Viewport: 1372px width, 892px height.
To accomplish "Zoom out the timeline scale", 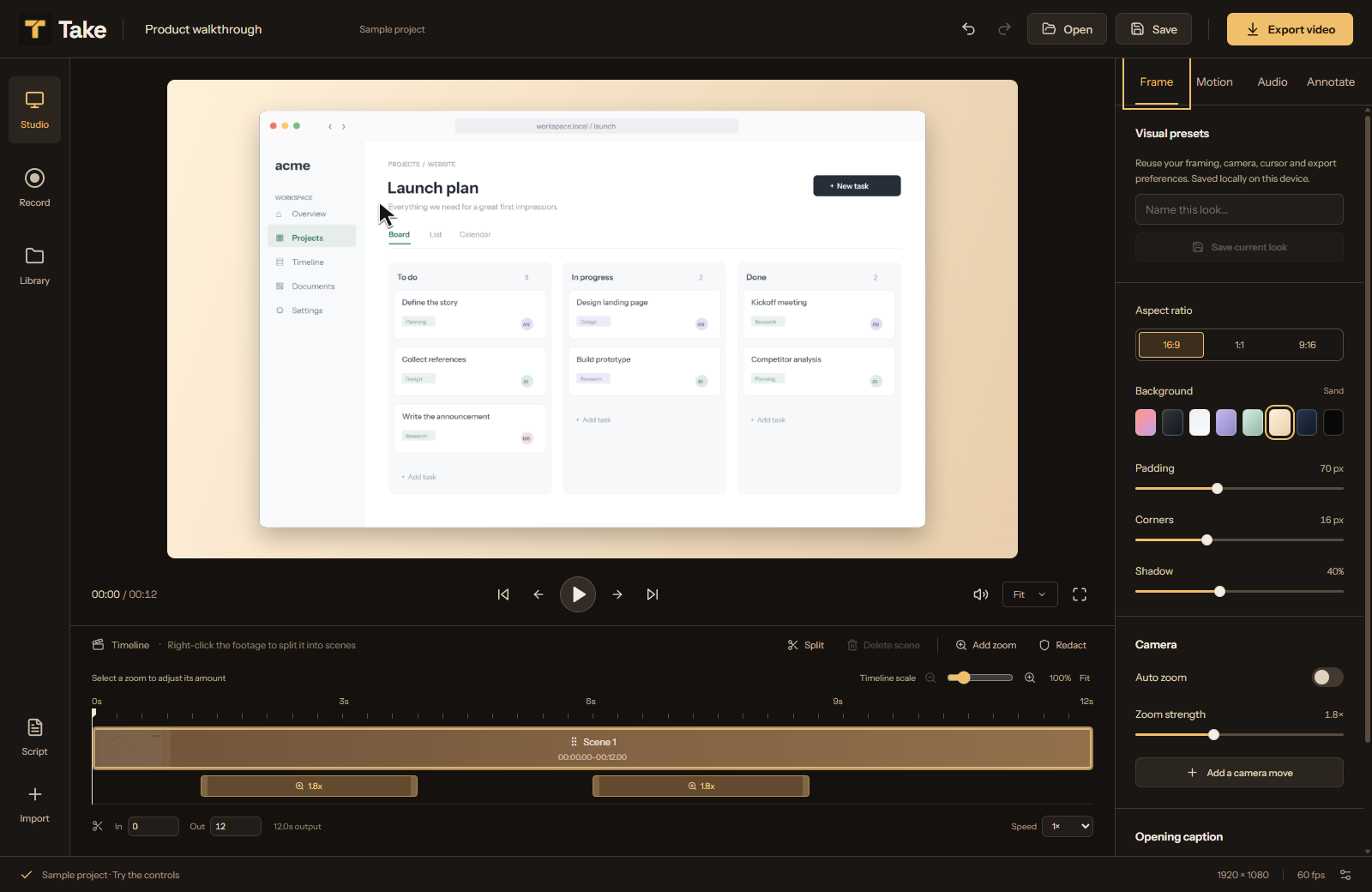I will (x=930, y=678).
